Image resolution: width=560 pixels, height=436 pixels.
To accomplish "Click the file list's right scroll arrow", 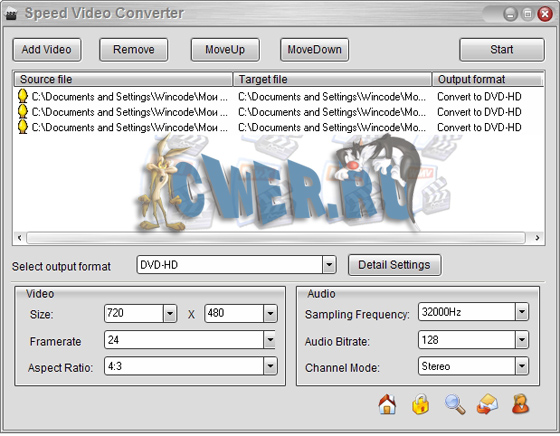I will 537,238.
